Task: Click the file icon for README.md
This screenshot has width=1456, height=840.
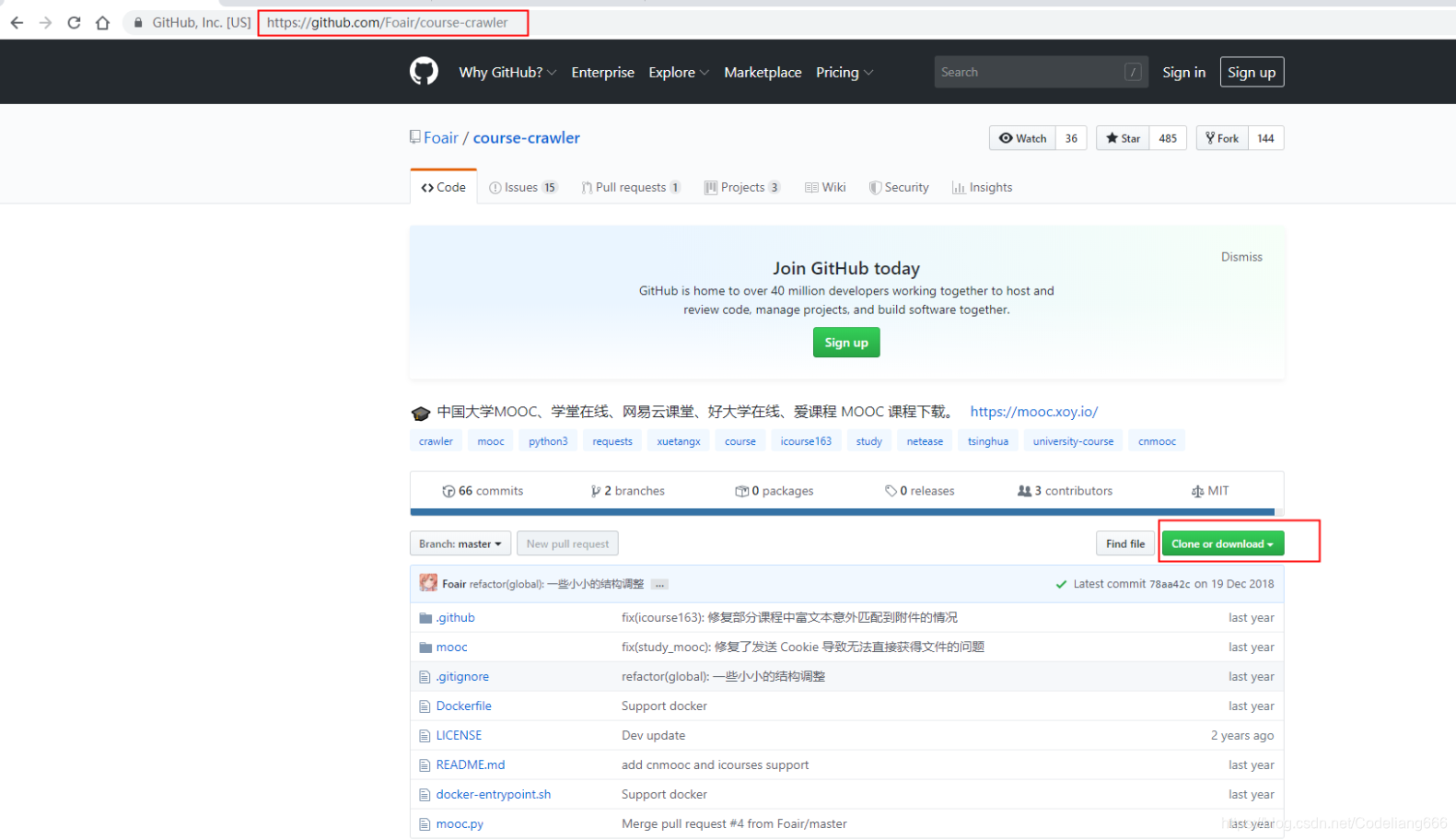Action: (x=425, y=765)
